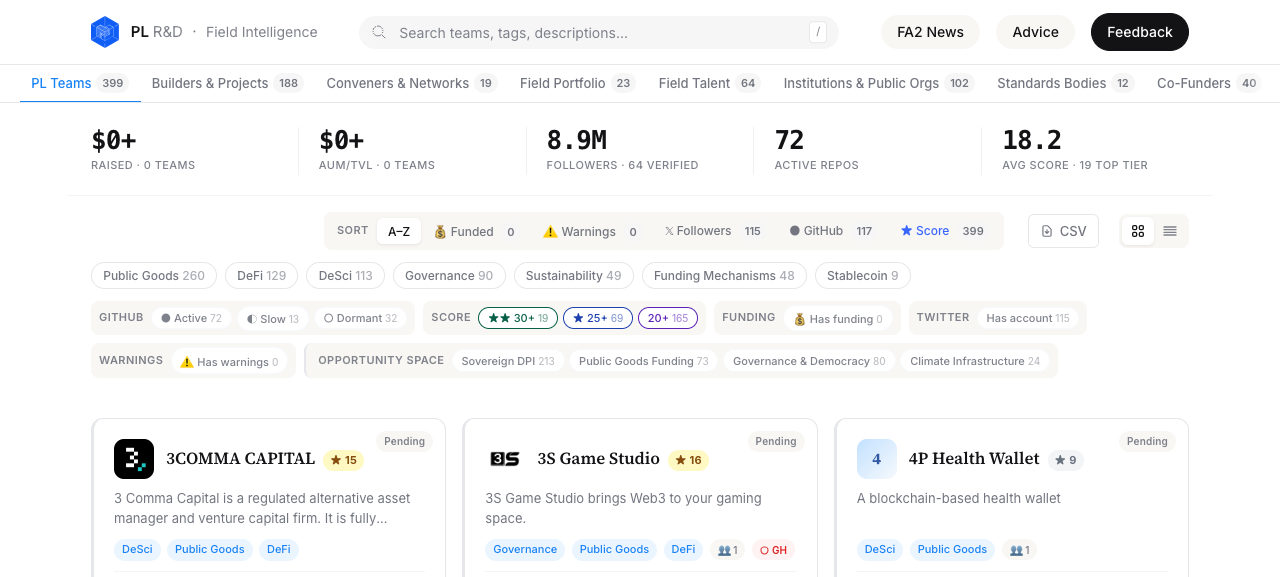Click the 4P Health Wallet avatar
This screenshot has height=577, width=1280.
877,459
